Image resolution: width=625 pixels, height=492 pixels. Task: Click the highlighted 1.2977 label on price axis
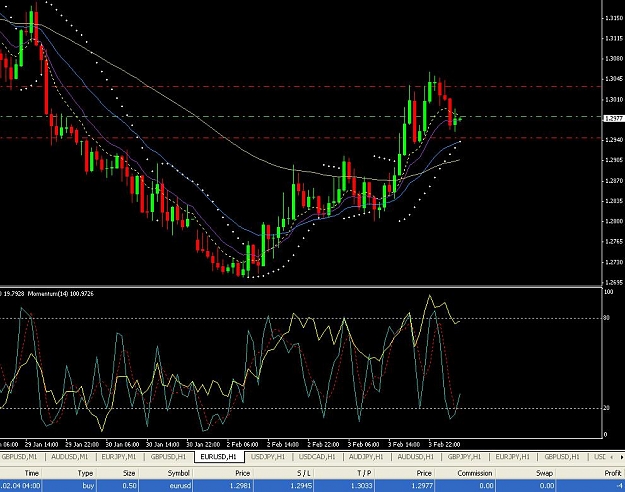click(x=614, y=118)
